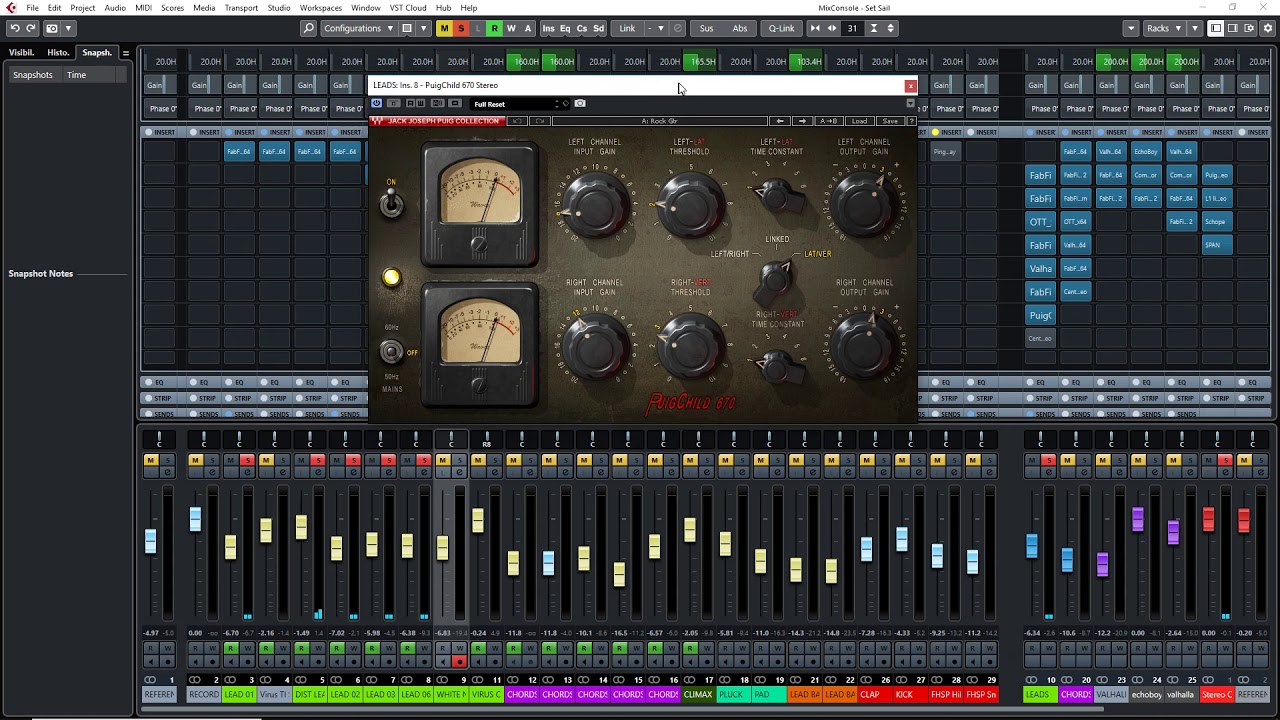Toggle Read automation on LEAD 01
The height and width of the screenshot is (720, 1280).
pos(230,648)
